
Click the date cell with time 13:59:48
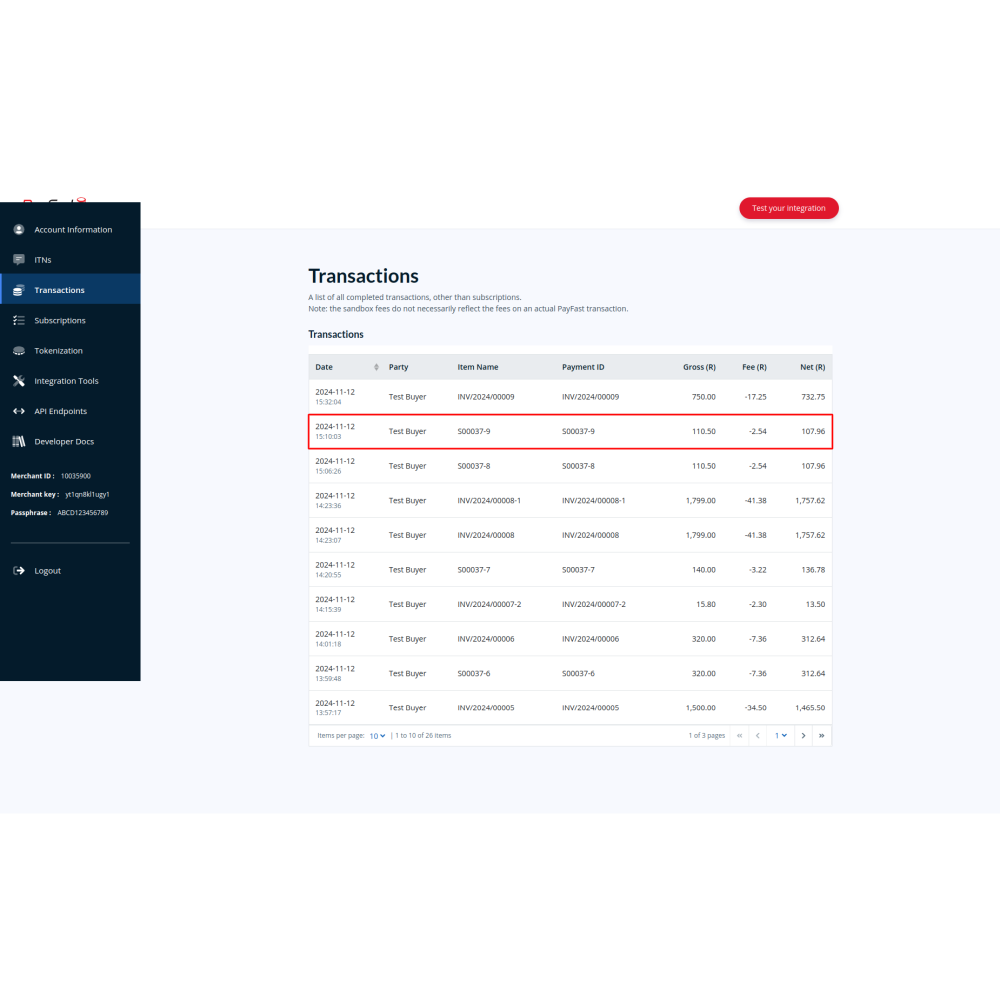335,673
